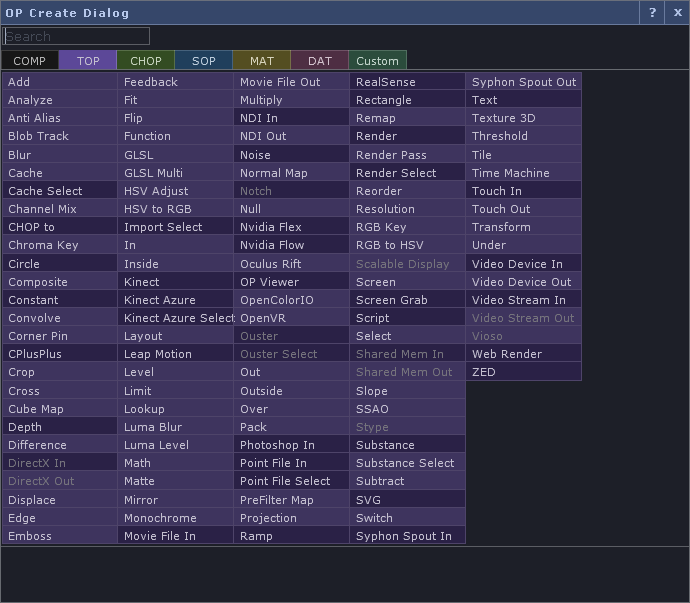Select the Monochrome operator
The width and height of the screenshot is (690, 603).
176,518
